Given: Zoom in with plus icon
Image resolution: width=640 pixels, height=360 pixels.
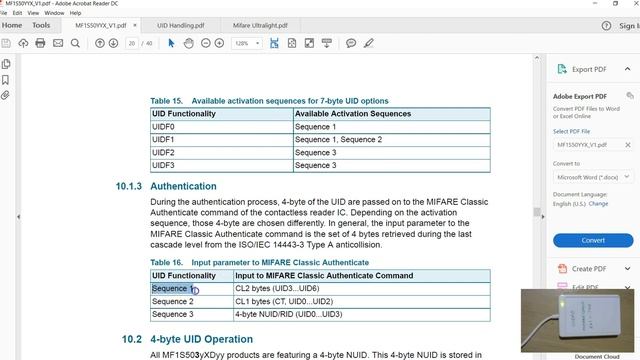Looking at the screenshot, I should (x=219, y=43).
